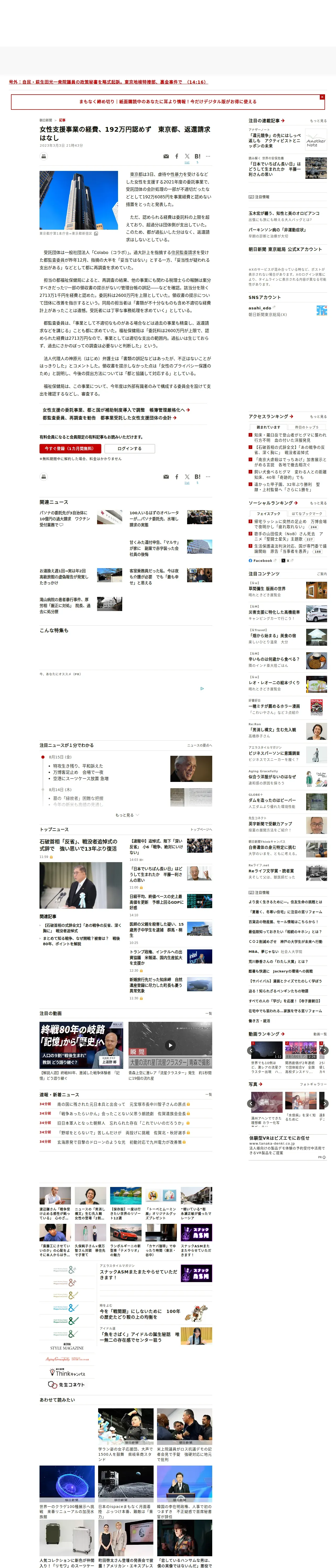336x1568 pixels.
Task: Open the 終戦80年の岐路 video thumbnail
Action: tap(81, 1045)
